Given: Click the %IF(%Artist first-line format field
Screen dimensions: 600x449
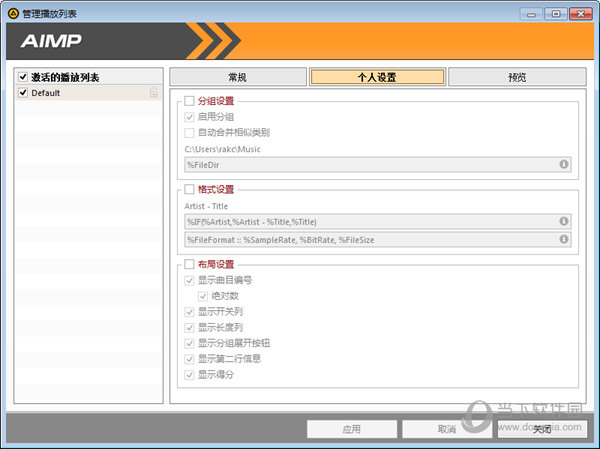Looking at the screenshot, I should click(378, 221).
